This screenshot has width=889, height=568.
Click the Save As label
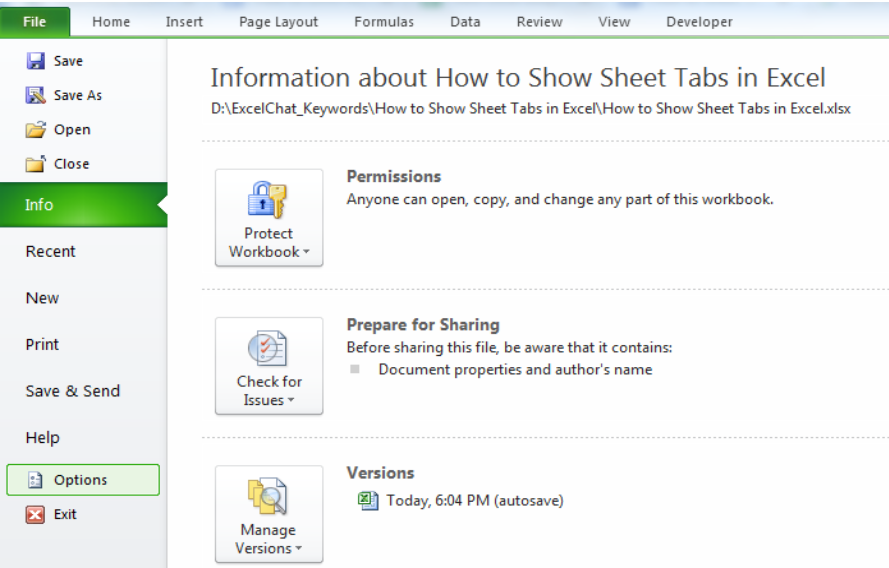tap(78, 95)
